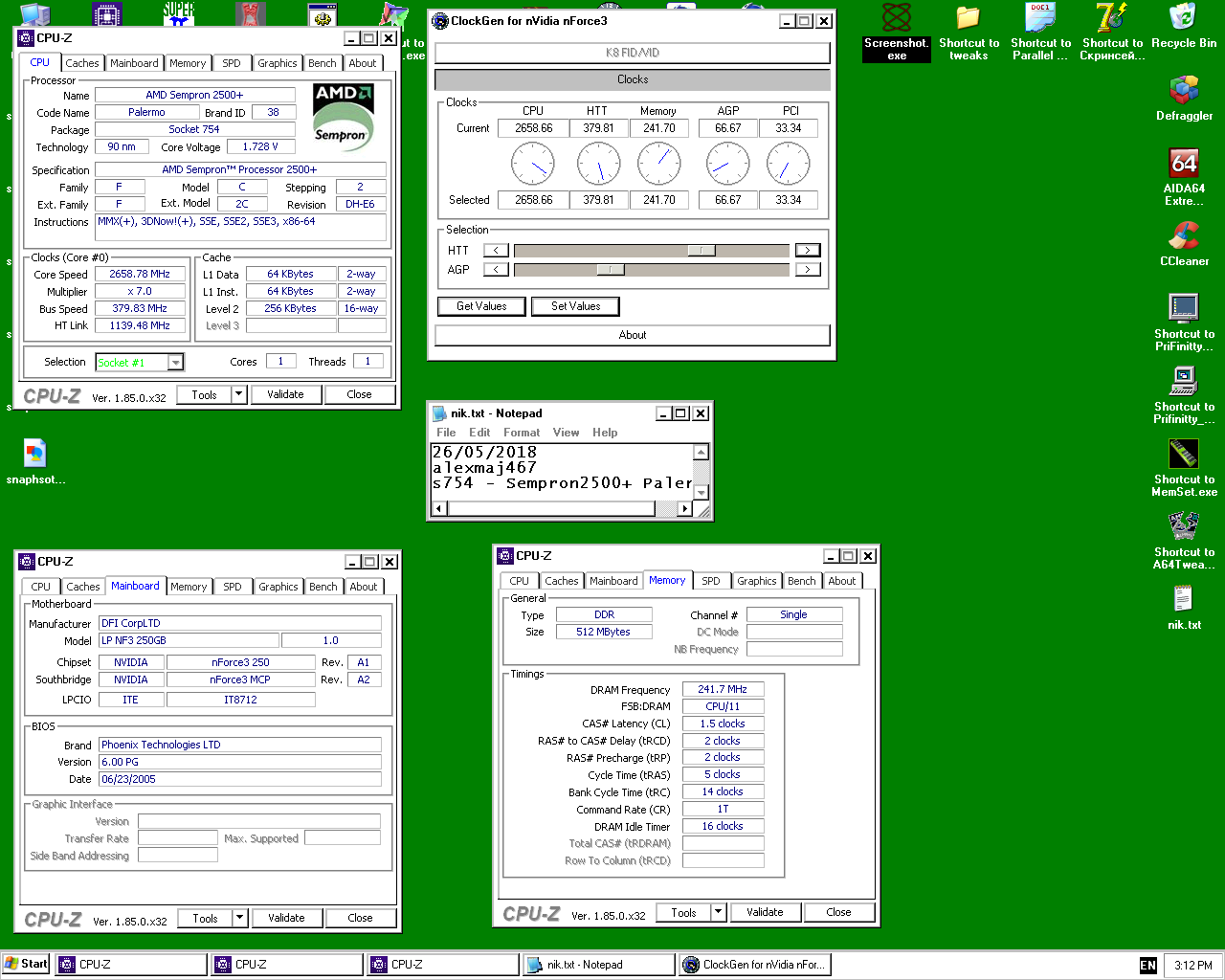
Task: Click Close in the Mainboard CPU-Z window
Action: 360,918
